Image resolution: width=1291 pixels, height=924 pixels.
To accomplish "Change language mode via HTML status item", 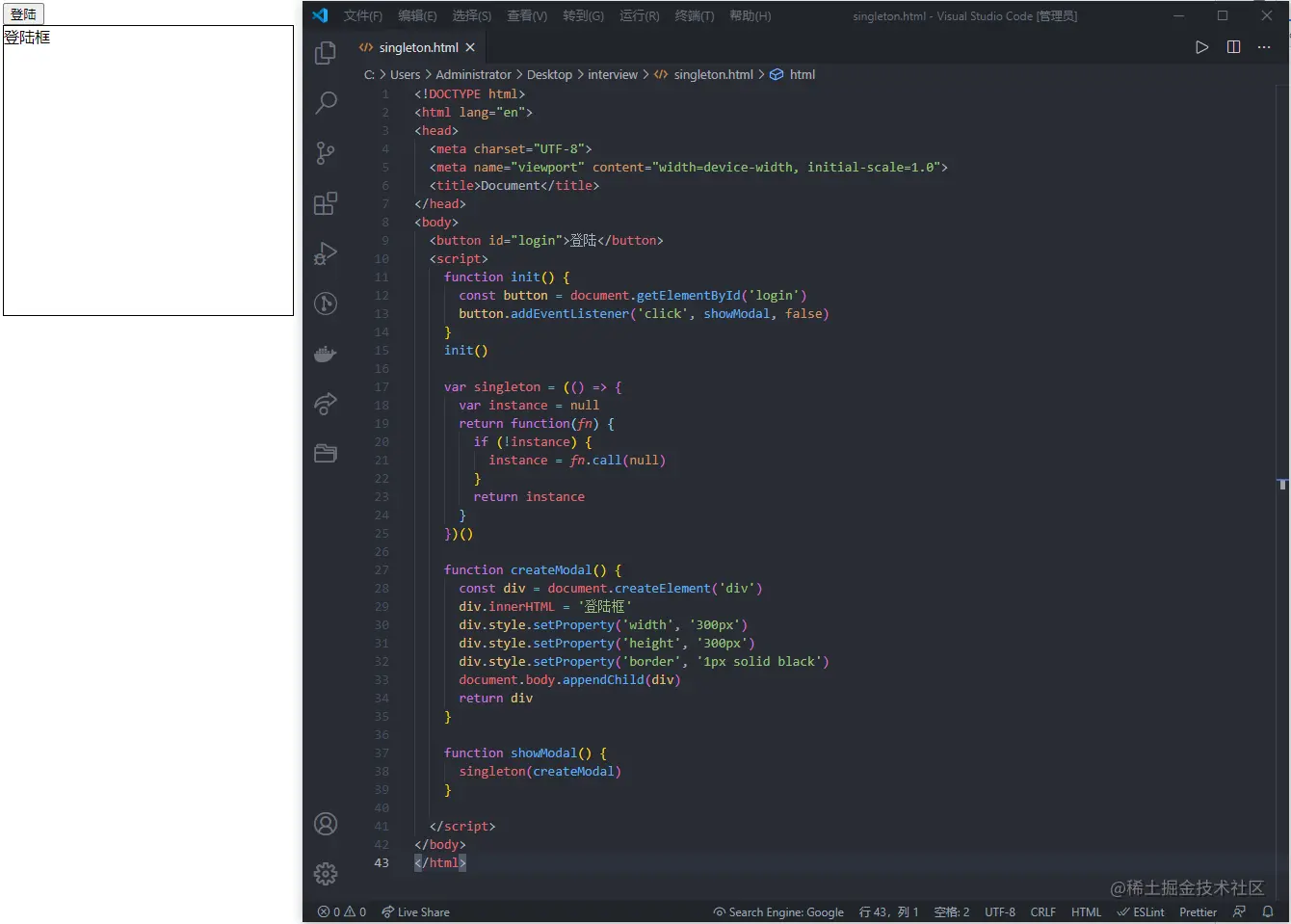I will pyautogui.click(x=1086, y=911).
